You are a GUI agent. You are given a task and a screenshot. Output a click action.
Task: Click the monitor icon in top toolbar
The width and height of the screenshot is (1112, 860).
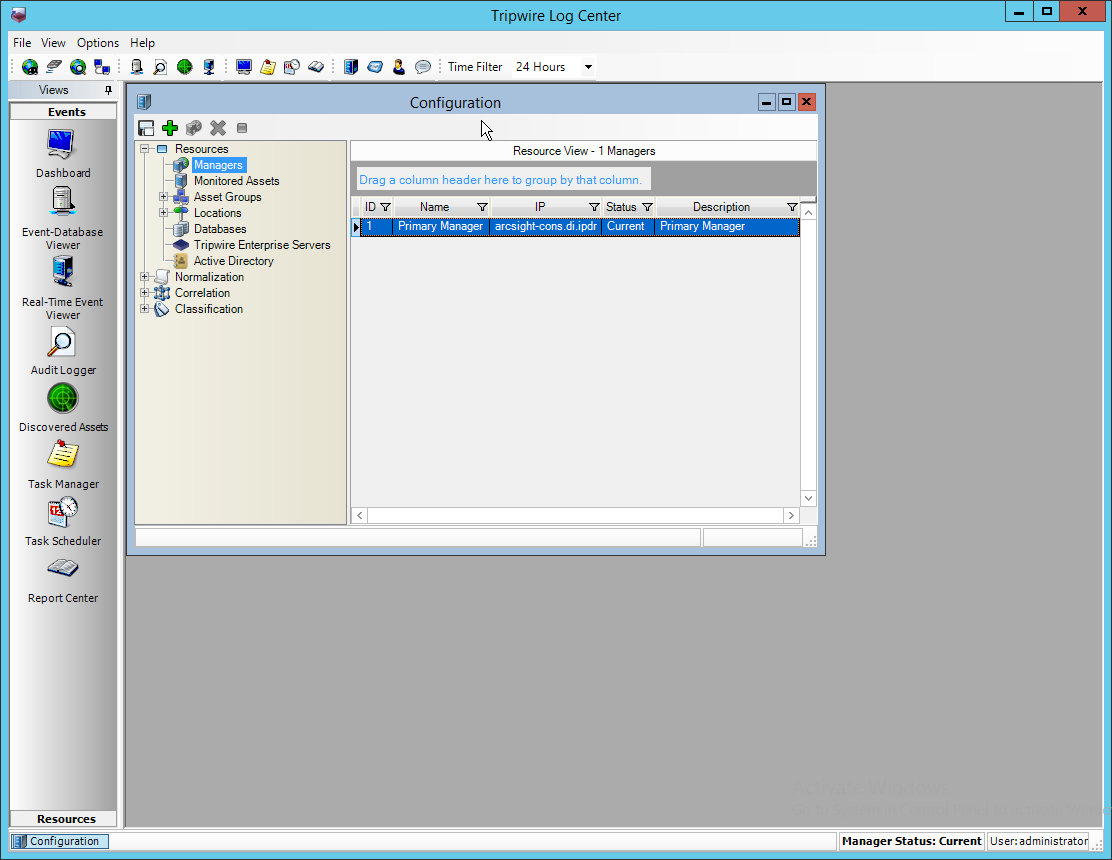tap(244, 67)
